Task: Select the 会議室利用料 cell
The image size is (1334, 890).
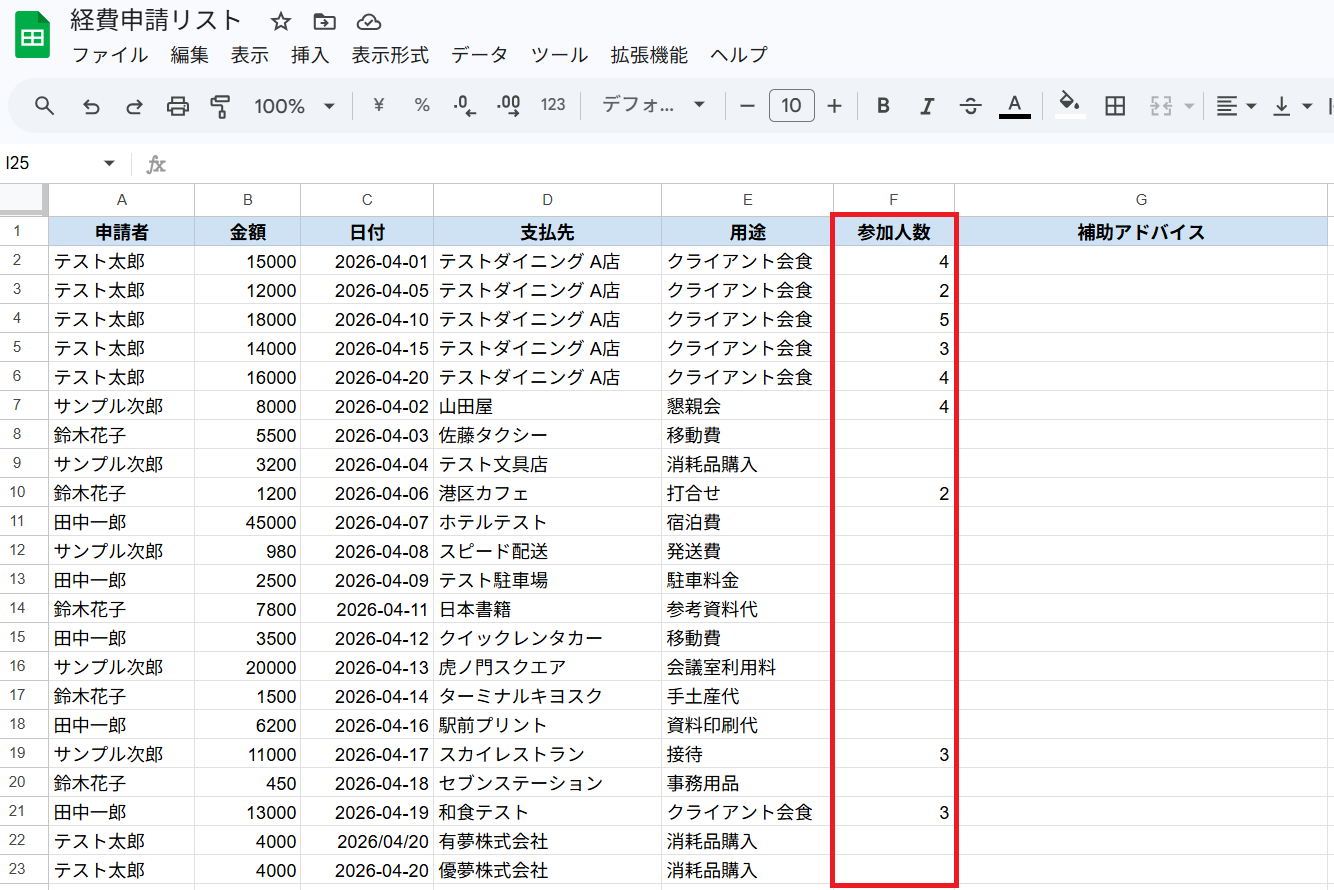Action: tap(747, 667)
